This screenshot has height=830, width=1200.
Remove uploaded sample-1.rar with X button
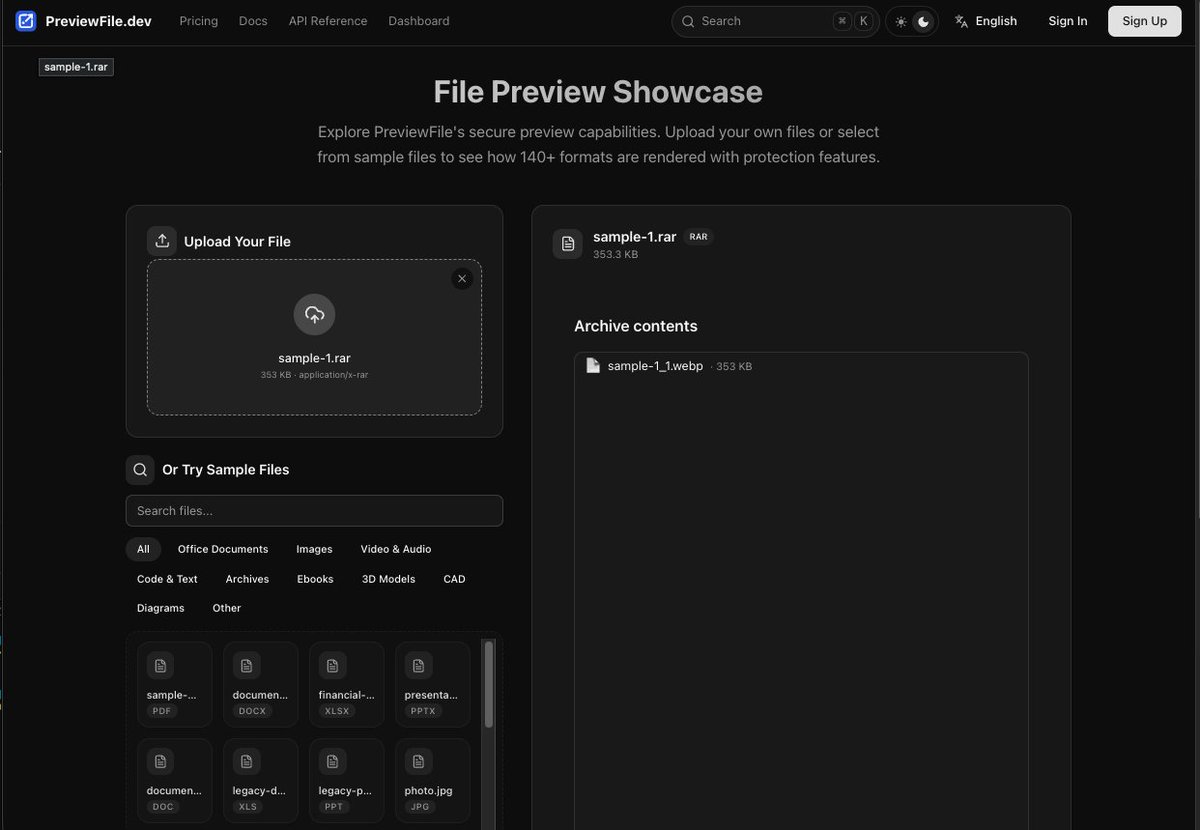[462, 279]
